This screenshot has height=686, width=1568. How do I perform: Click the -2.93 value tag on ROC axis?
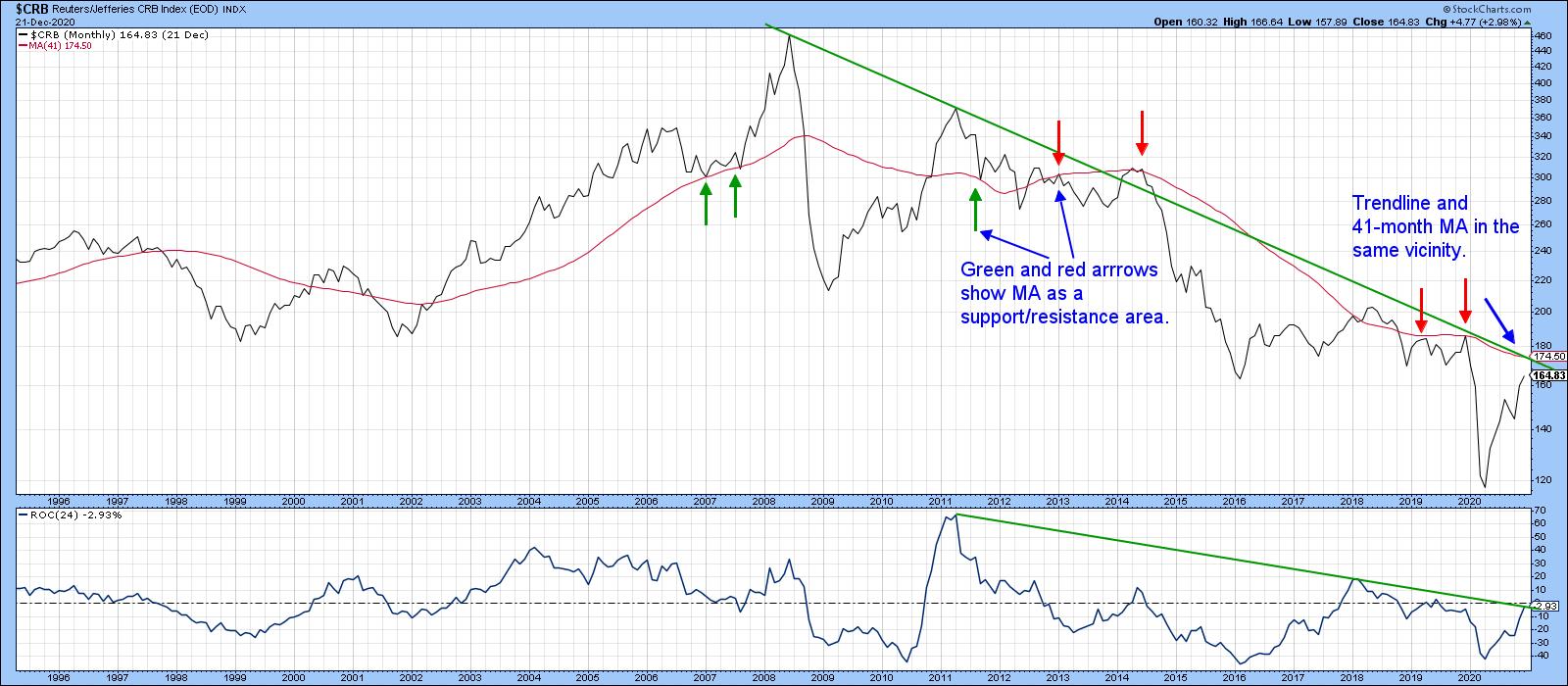(x=1546, y=607)
